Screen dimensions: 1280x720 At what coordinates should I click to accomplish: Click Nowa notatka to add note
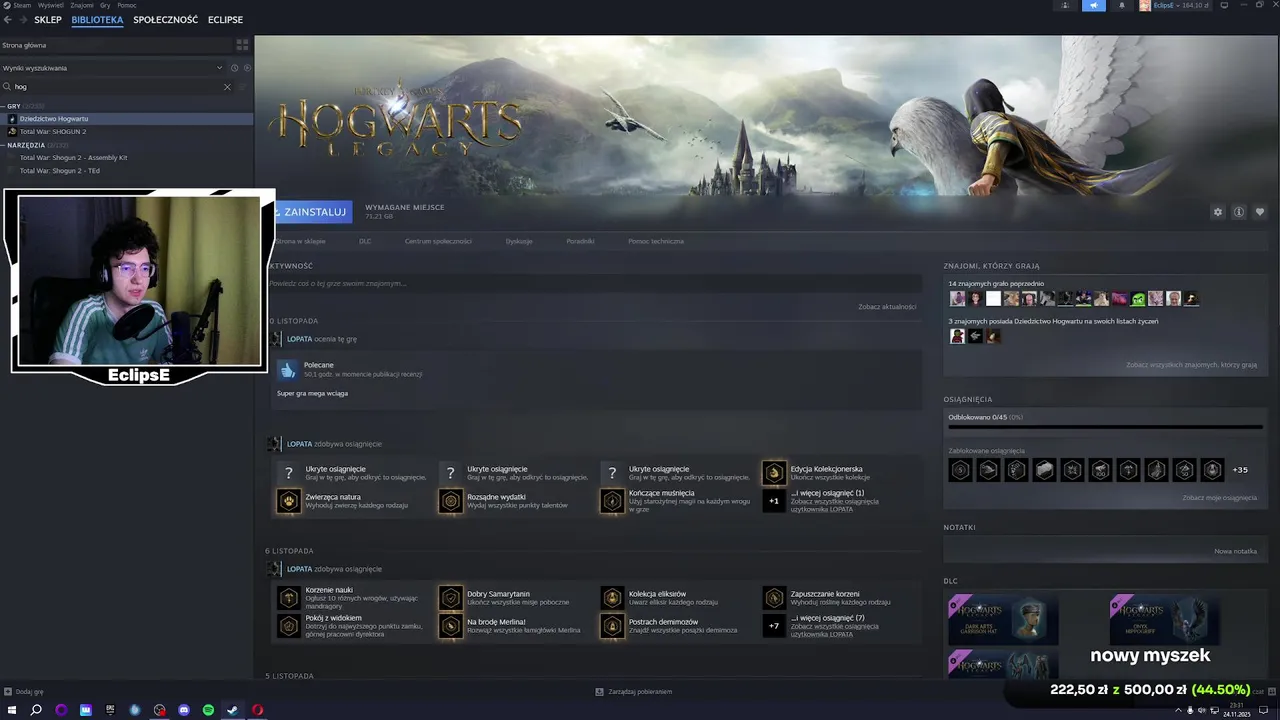pos(1235,551)
